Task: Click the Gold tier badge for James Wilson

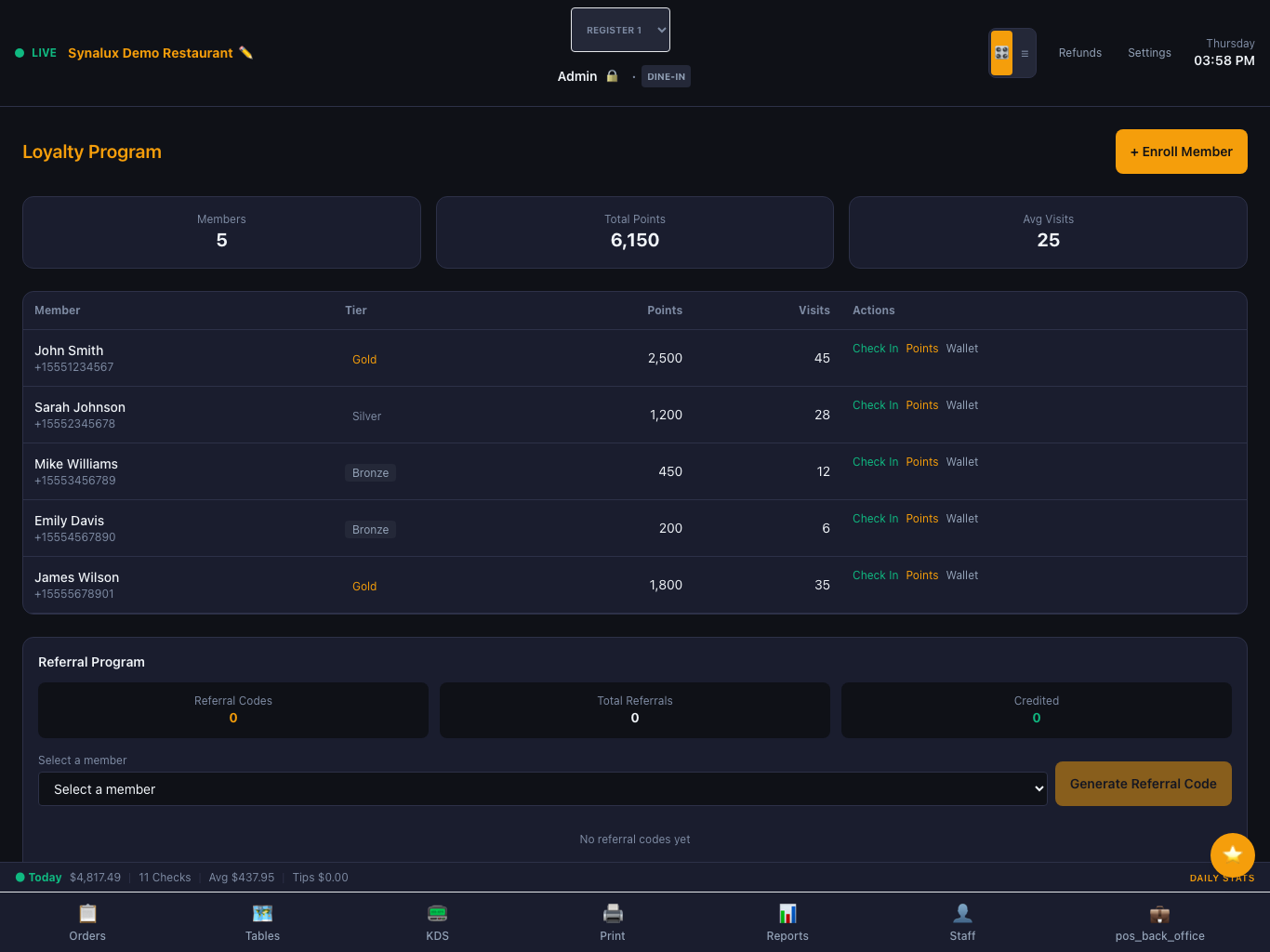Action: tap(364, 587)
